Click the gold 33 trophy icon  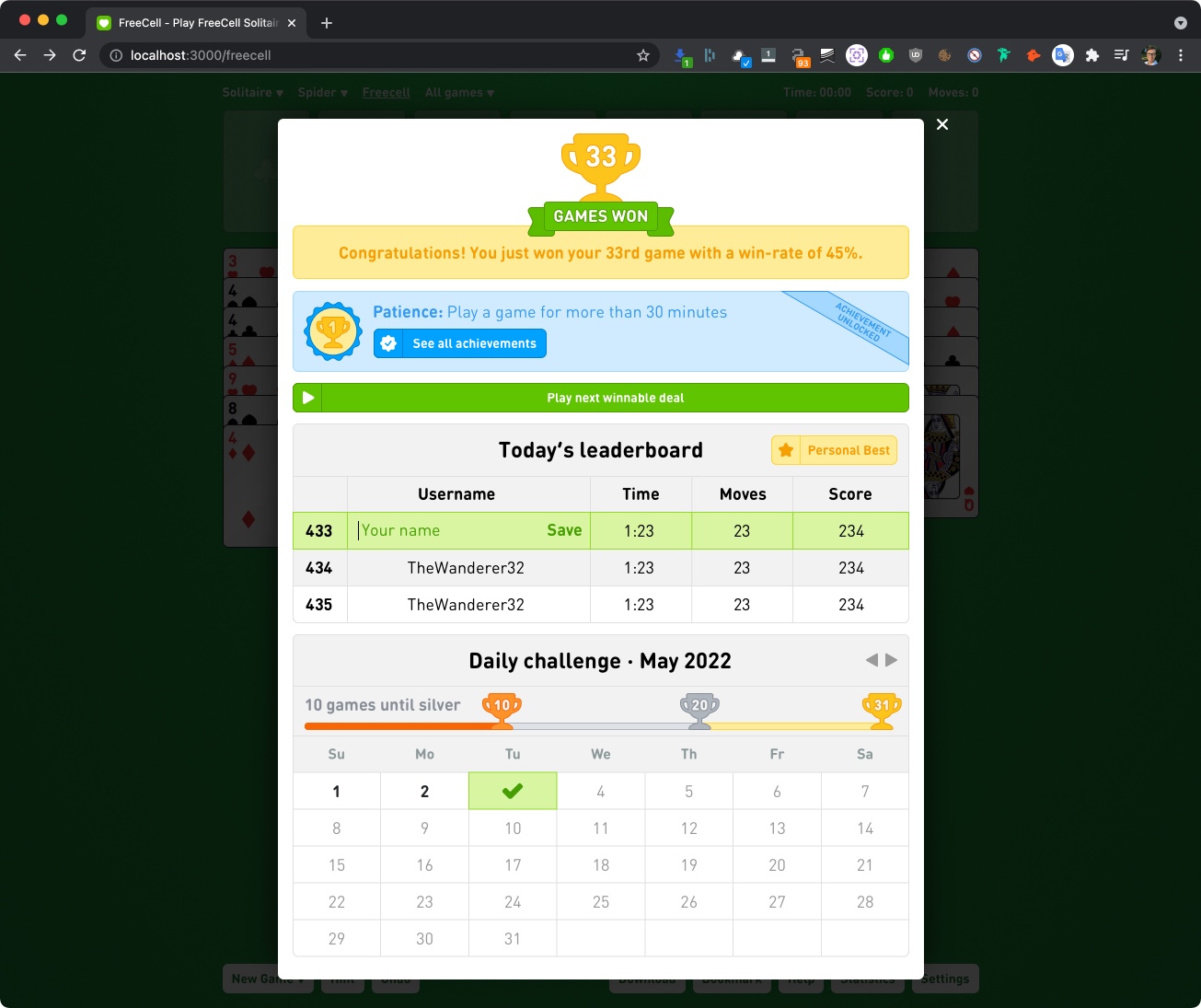[x=601, y=167]
